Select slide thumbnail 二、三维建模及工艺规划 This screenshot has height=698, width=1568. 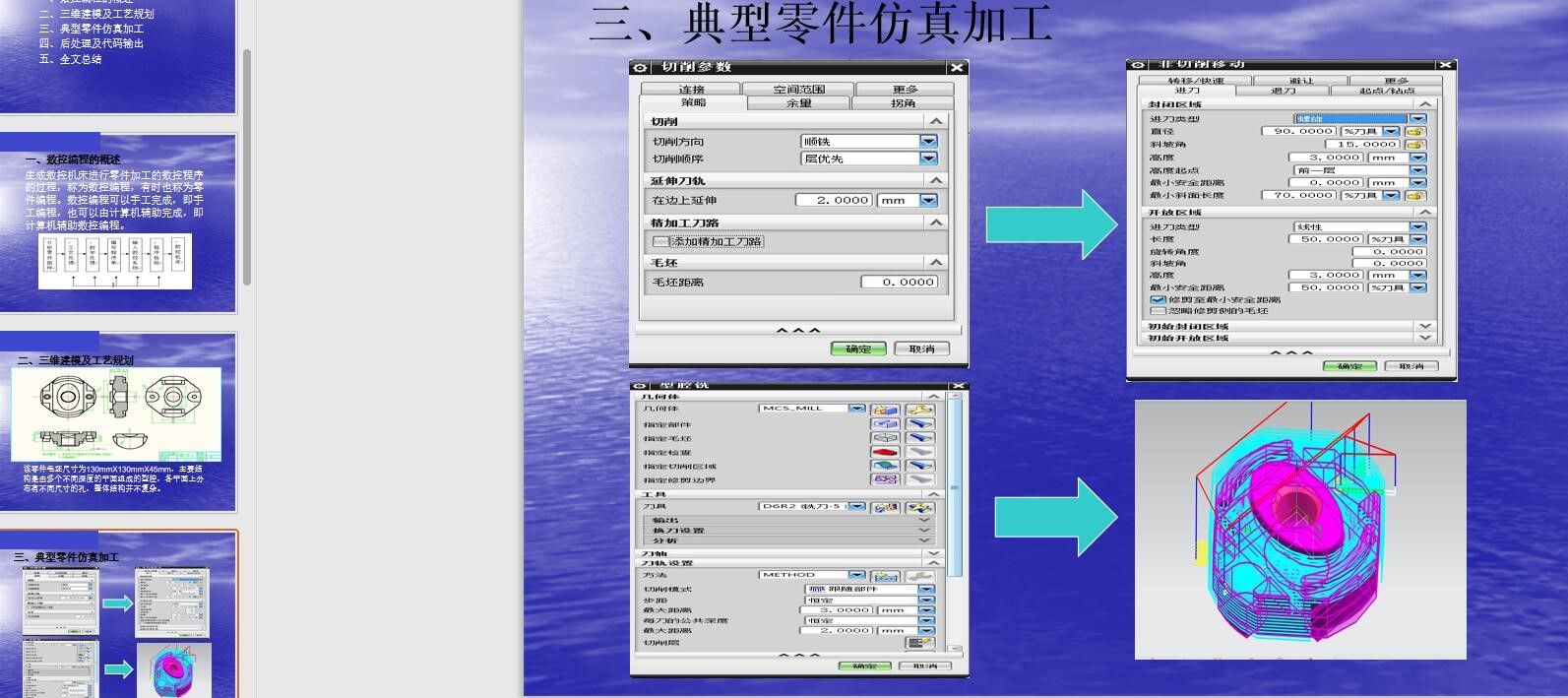(118, 422)
